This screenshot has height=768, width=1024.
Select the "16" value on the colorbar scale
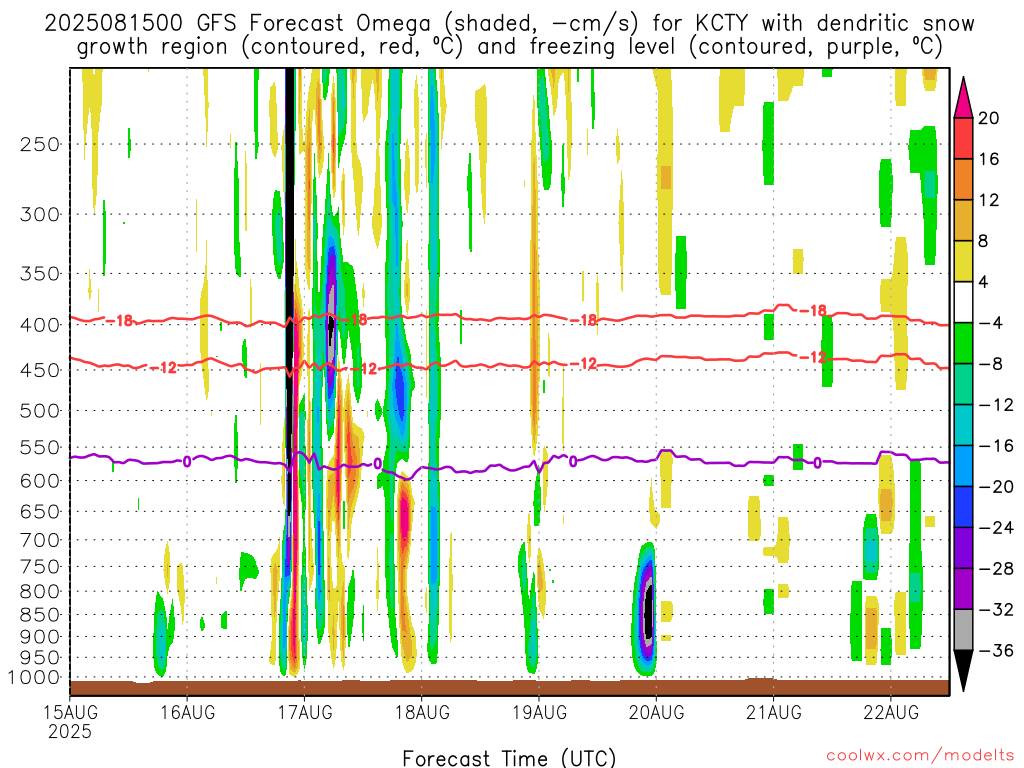(x=989, y=159)
